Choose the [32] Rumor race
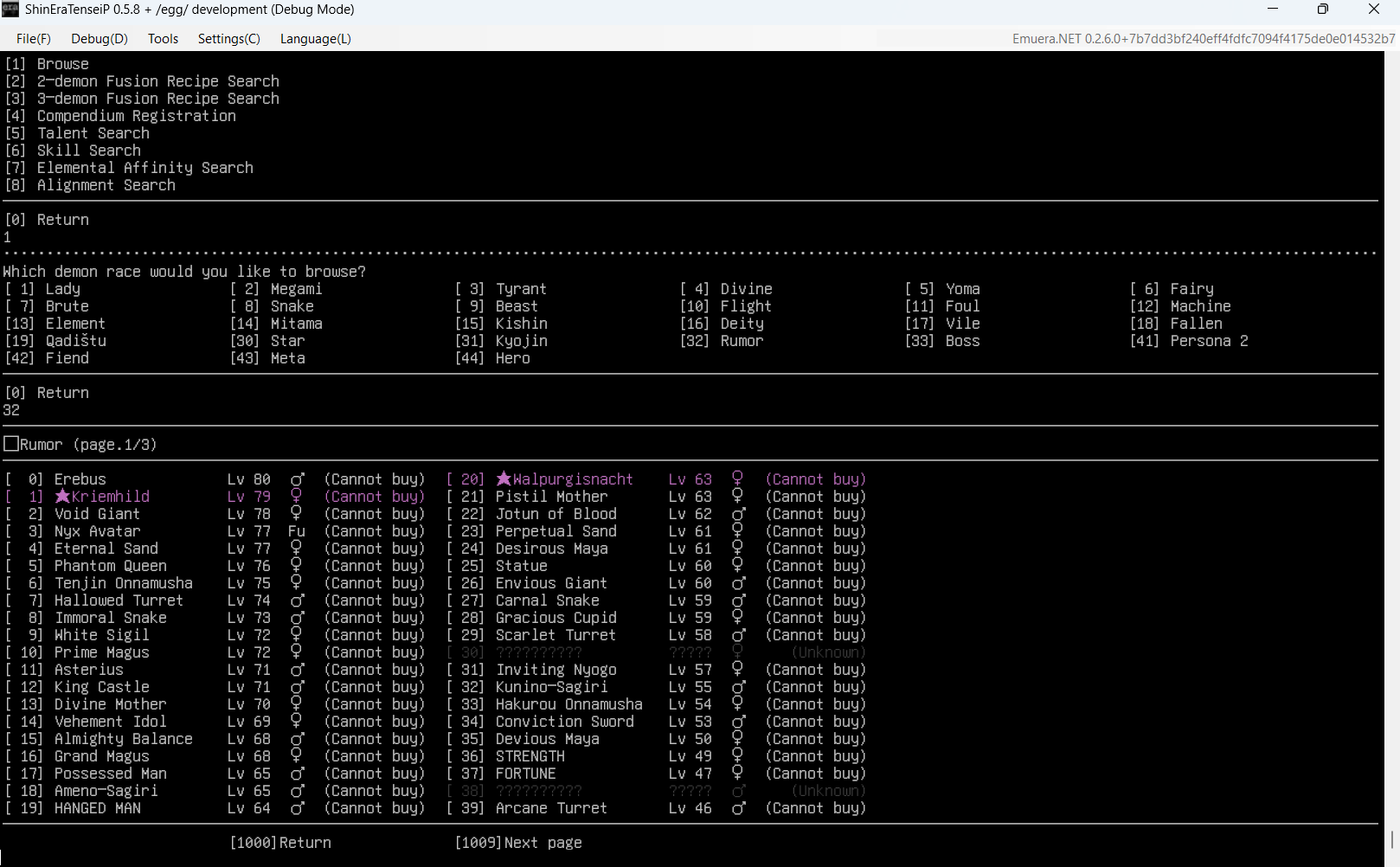1400x867 pixels. [x=722, y=341]
